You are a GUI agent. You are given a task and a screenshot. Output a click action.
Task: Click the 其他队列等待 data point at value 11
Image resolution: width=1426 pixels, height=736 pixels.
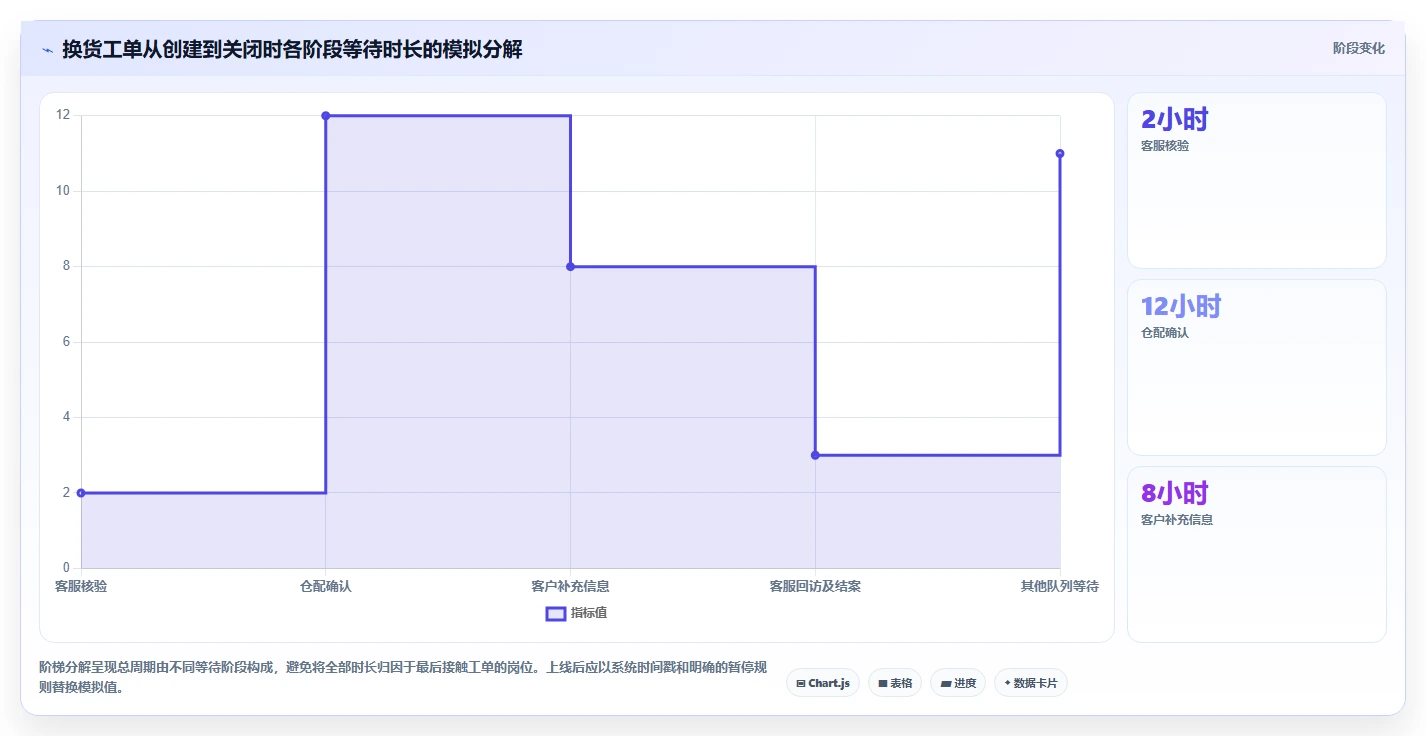(1060, 154)
